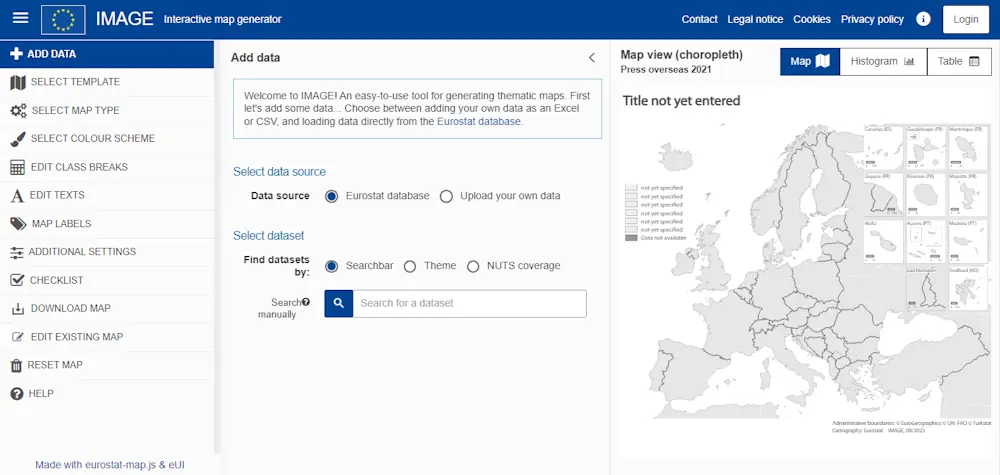1000x475 pixels.
Task: Click the Réunion (FR) map inset
Action: tap(925, 194)
